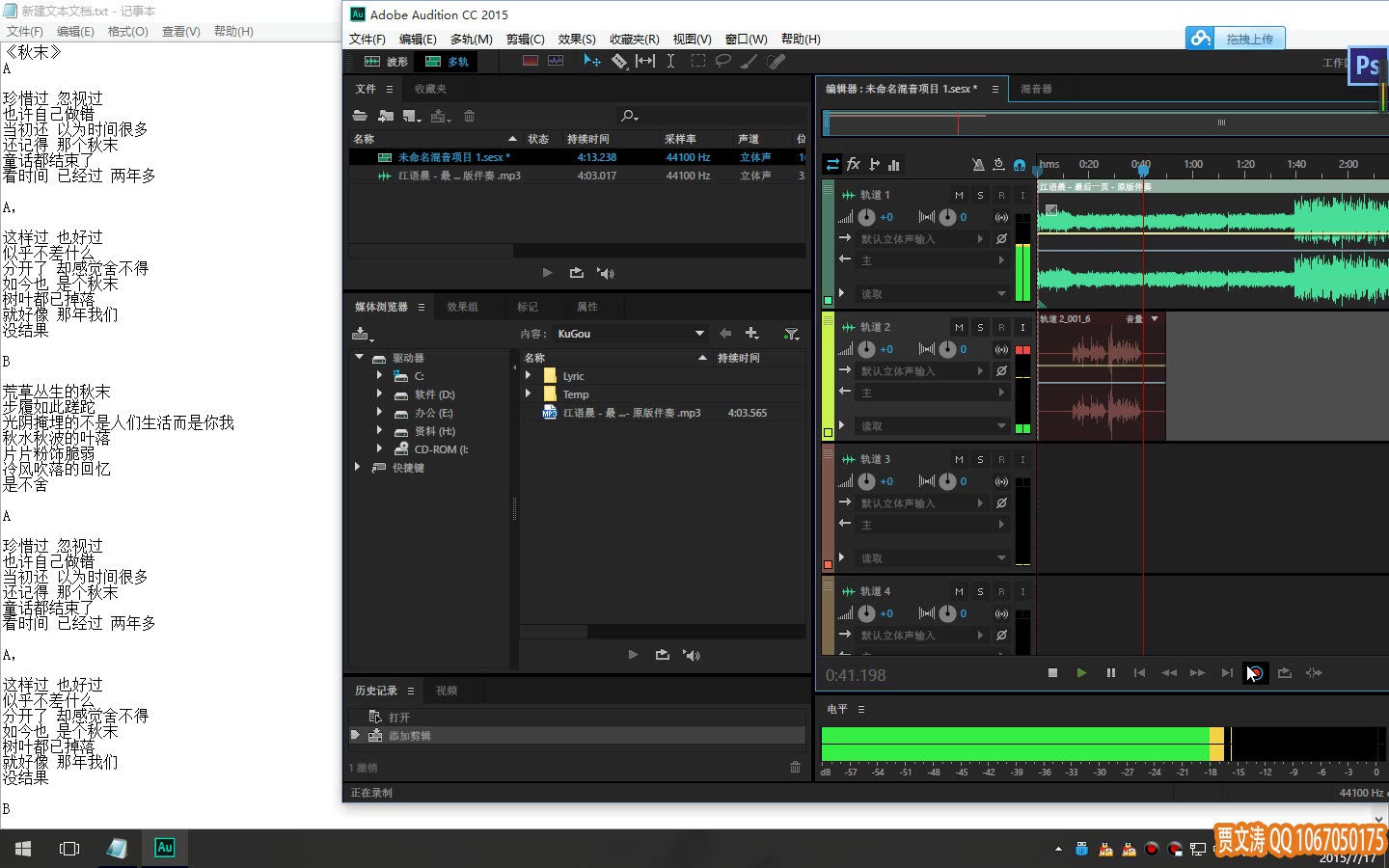Solo track 1 with S button
This screenshot has height=868, width=1389.
[x=980, y=195]
